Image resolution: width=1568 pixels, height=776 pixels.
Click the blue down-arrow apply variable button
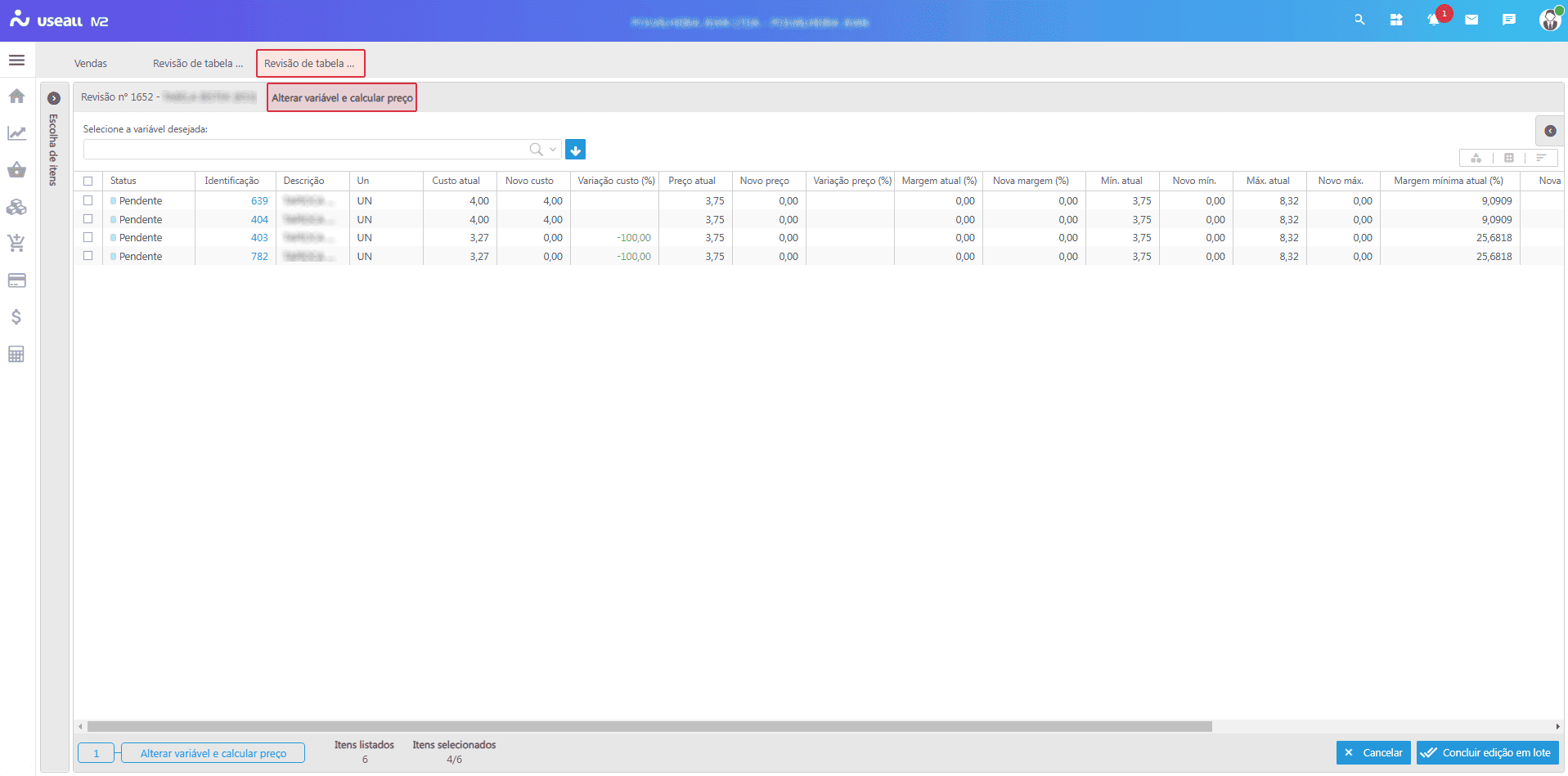[575, 150]
